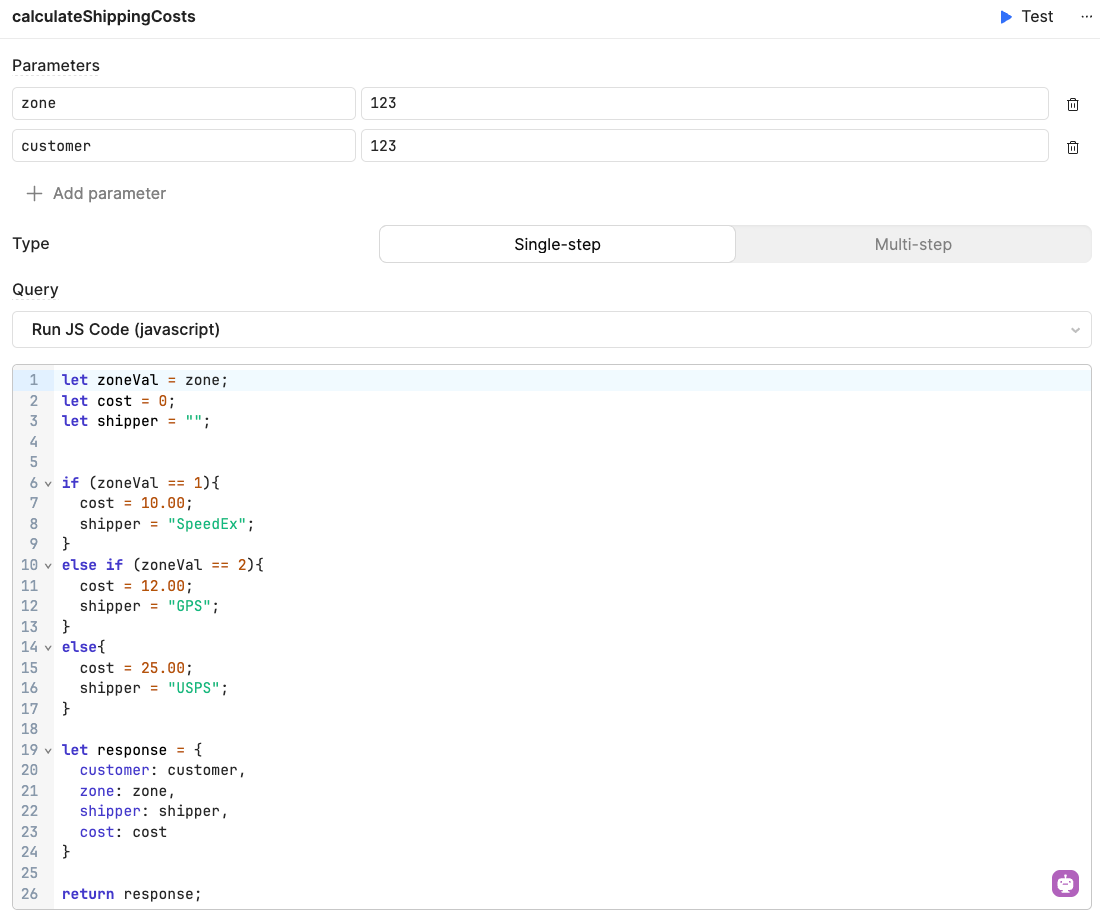Screen dimensions: 1100x920
Task: Run the Test play button
Action: tap(1026, 17)
